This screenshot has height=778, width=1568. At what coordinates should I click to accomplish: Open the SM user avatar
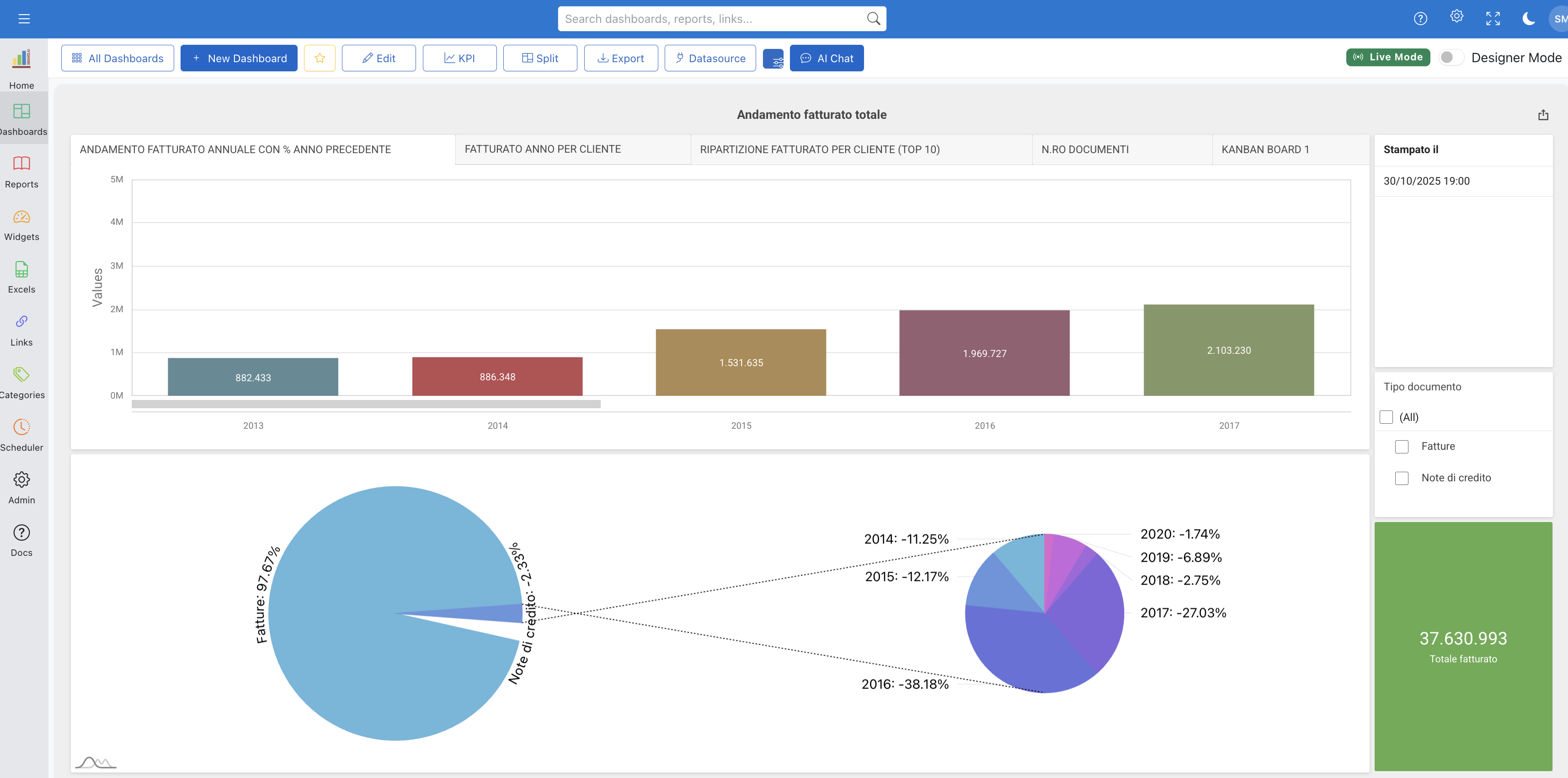(1558, 19)
